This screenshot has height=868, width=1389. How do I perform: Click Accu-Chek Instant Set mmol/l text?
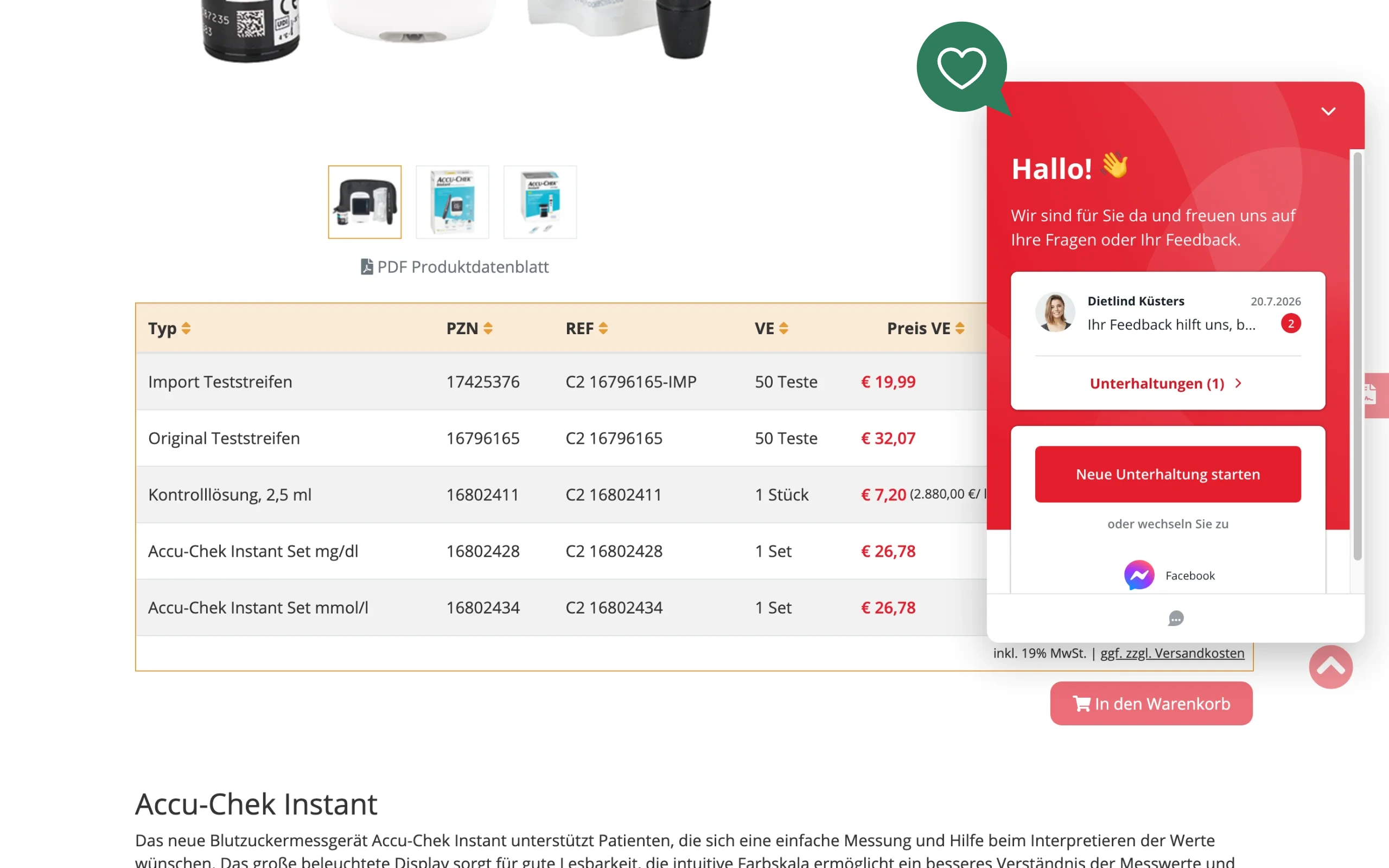pos(258,608)
